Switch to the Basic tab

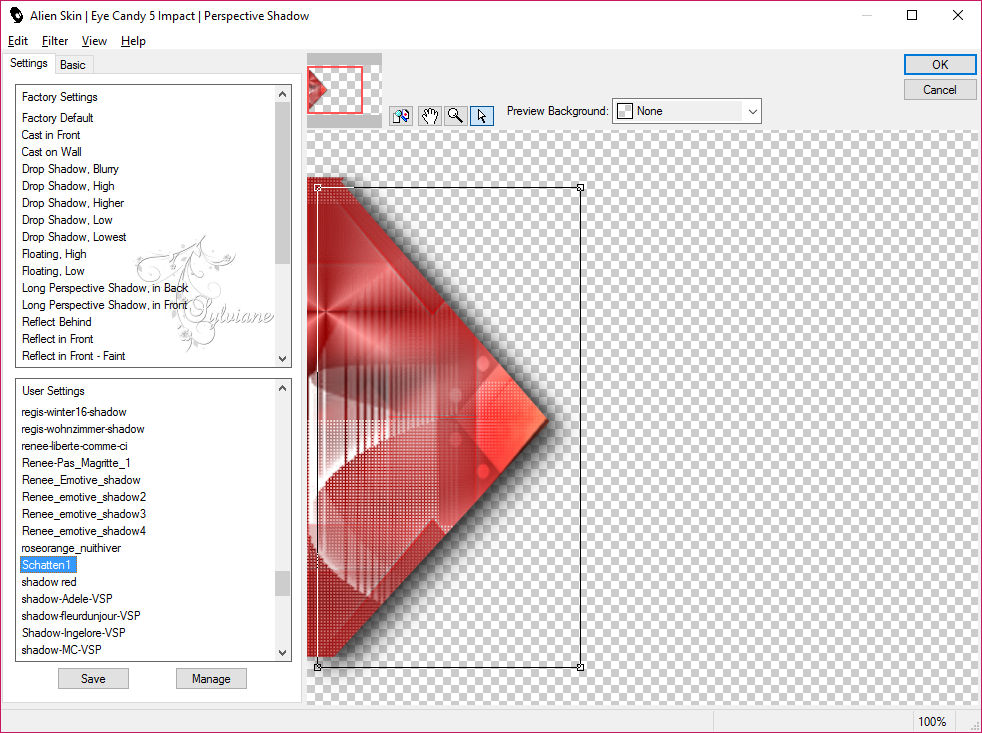point(73,65)
